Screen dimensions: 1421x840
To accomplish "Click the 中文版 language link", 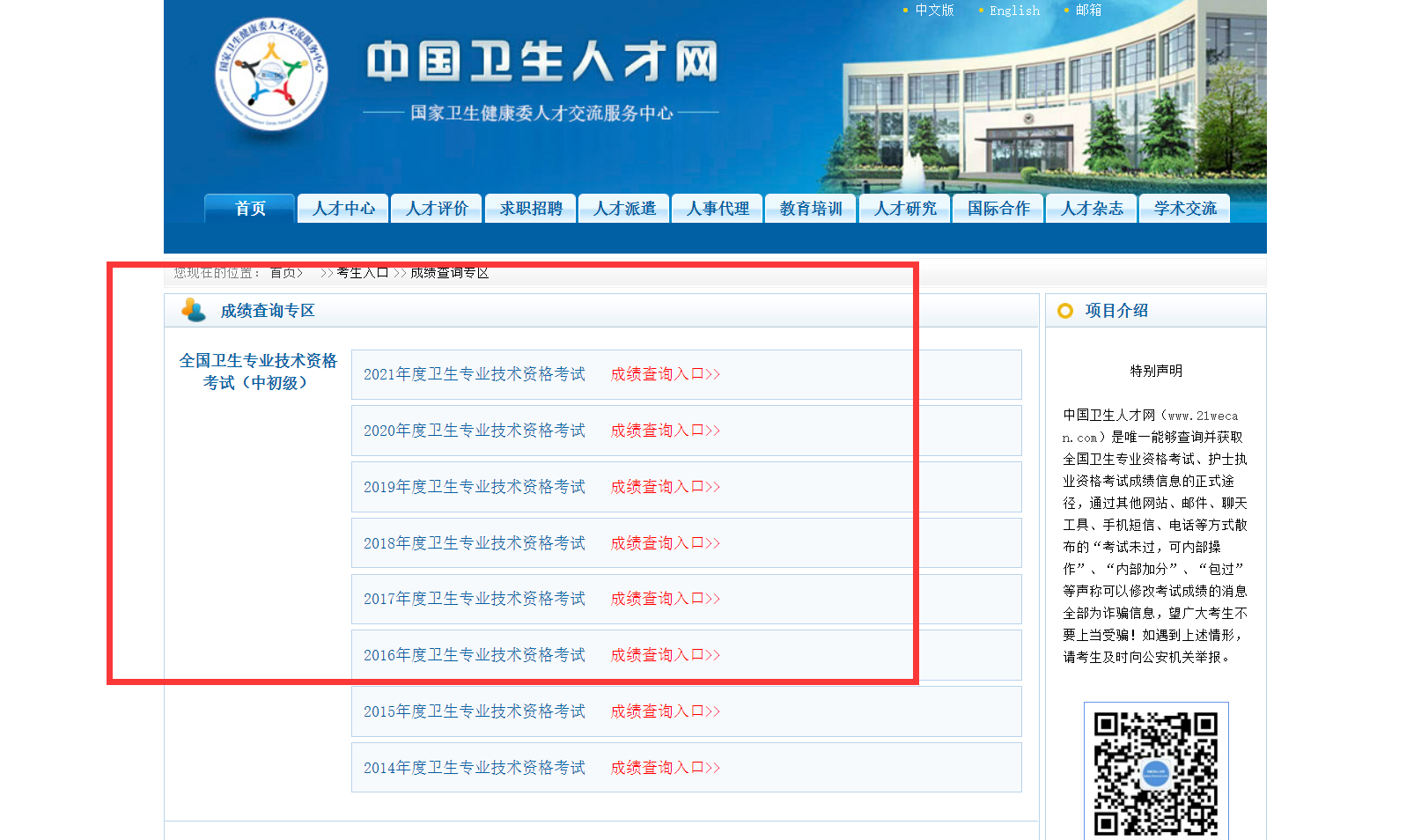I will click(934, 11).
